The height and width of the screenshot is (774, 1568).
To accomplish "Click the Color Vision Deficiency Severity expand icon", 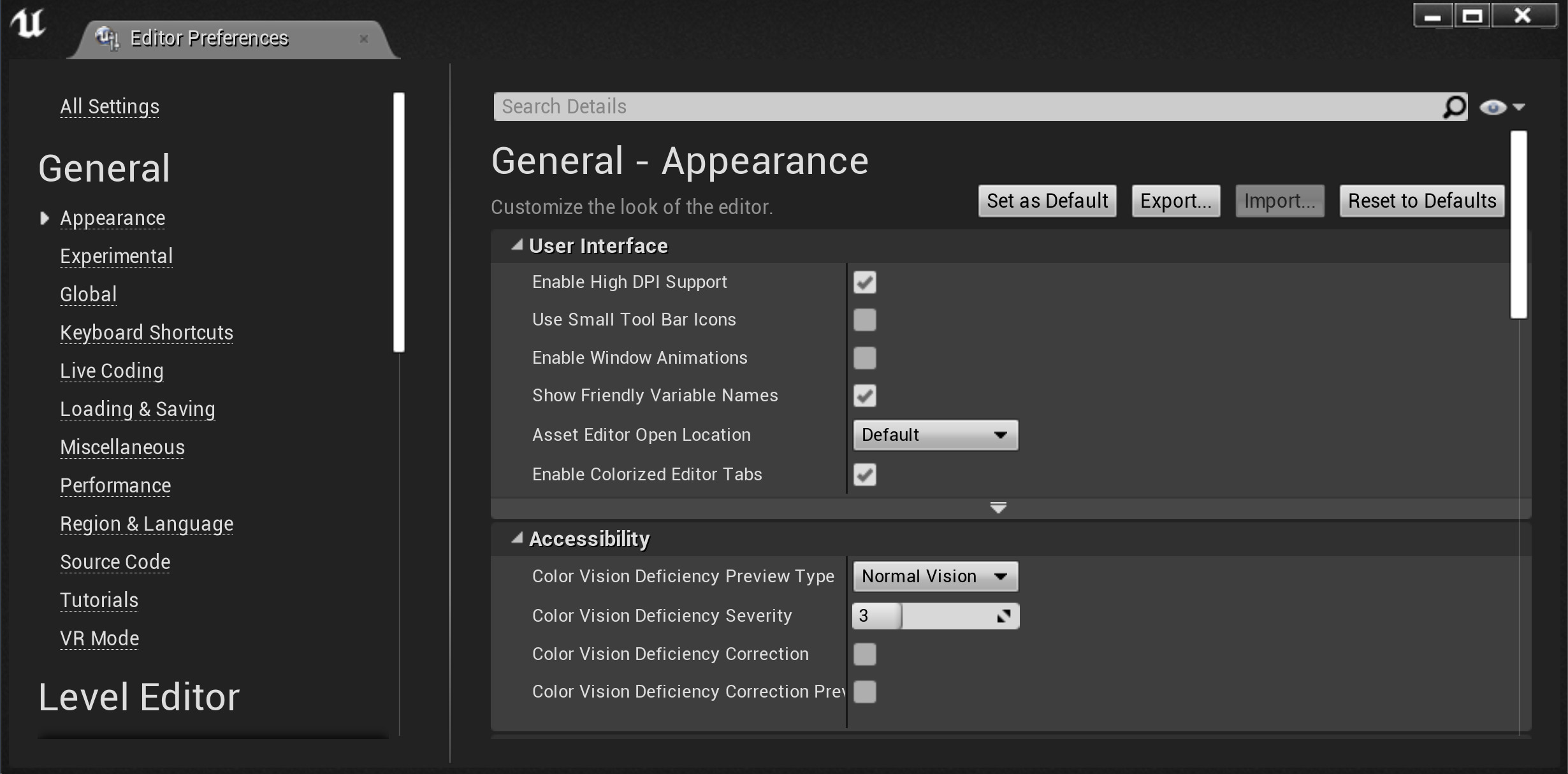I will (1005, 616).
